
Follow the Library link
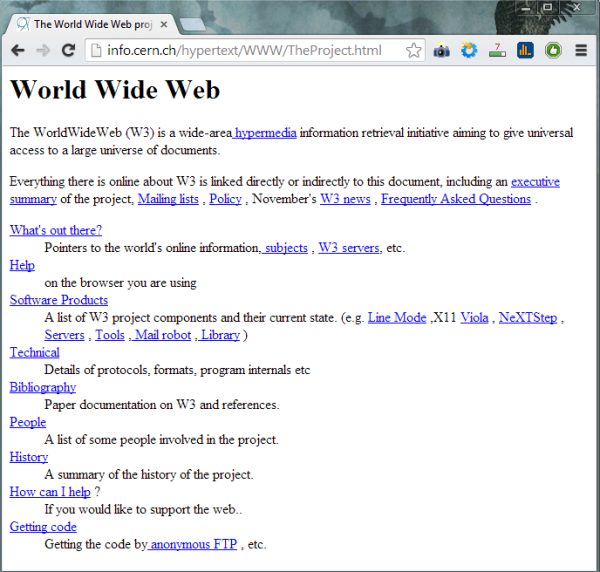coord(219,335)
